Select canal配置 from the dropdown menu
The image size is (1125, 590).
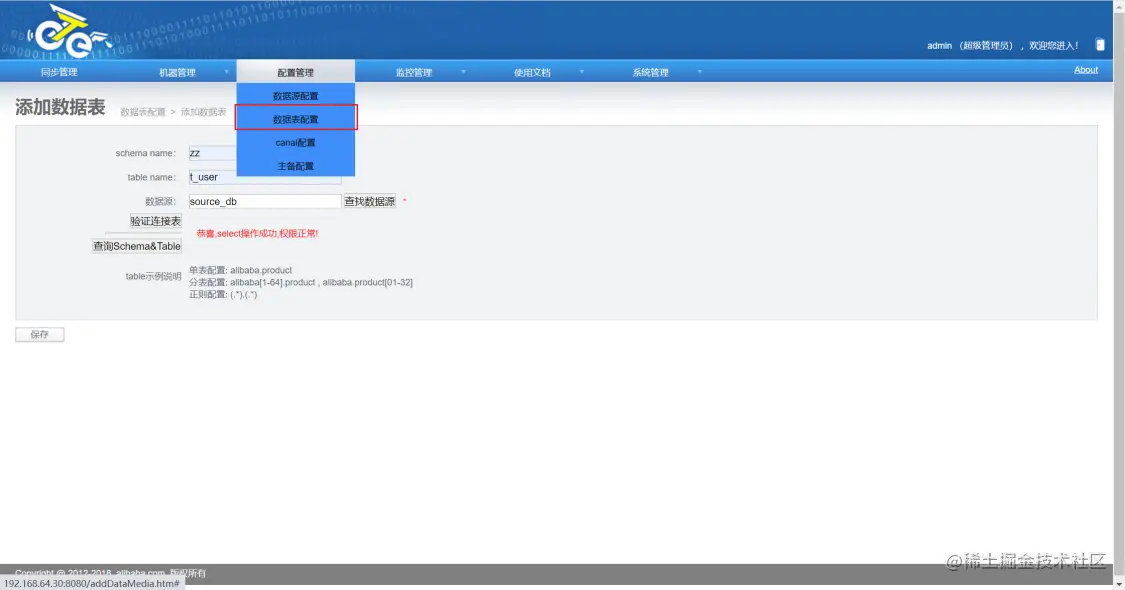coord(296,142)
